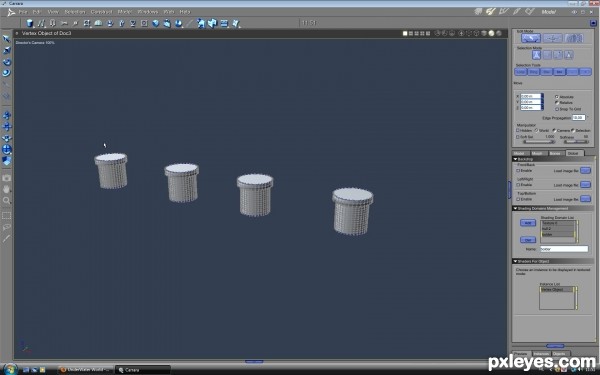Click the shading domain Name input field

point(564,249)
